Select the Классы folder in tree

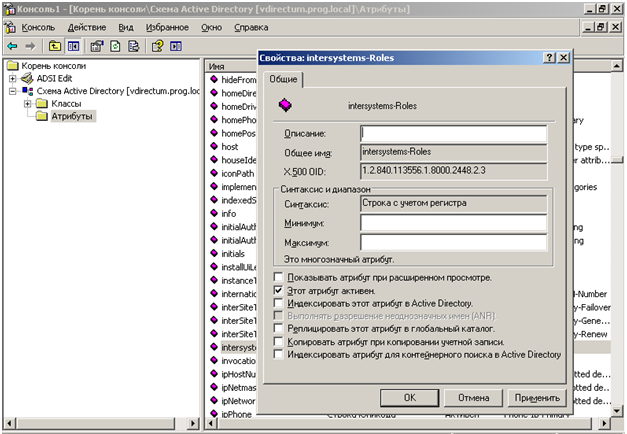coord(66,104)
